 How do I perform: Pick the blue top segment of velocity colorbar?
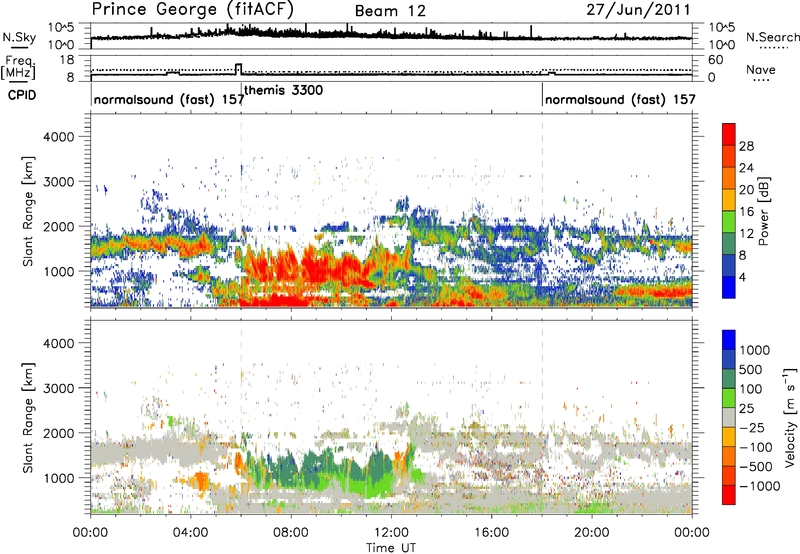click(x=729, y=340)
